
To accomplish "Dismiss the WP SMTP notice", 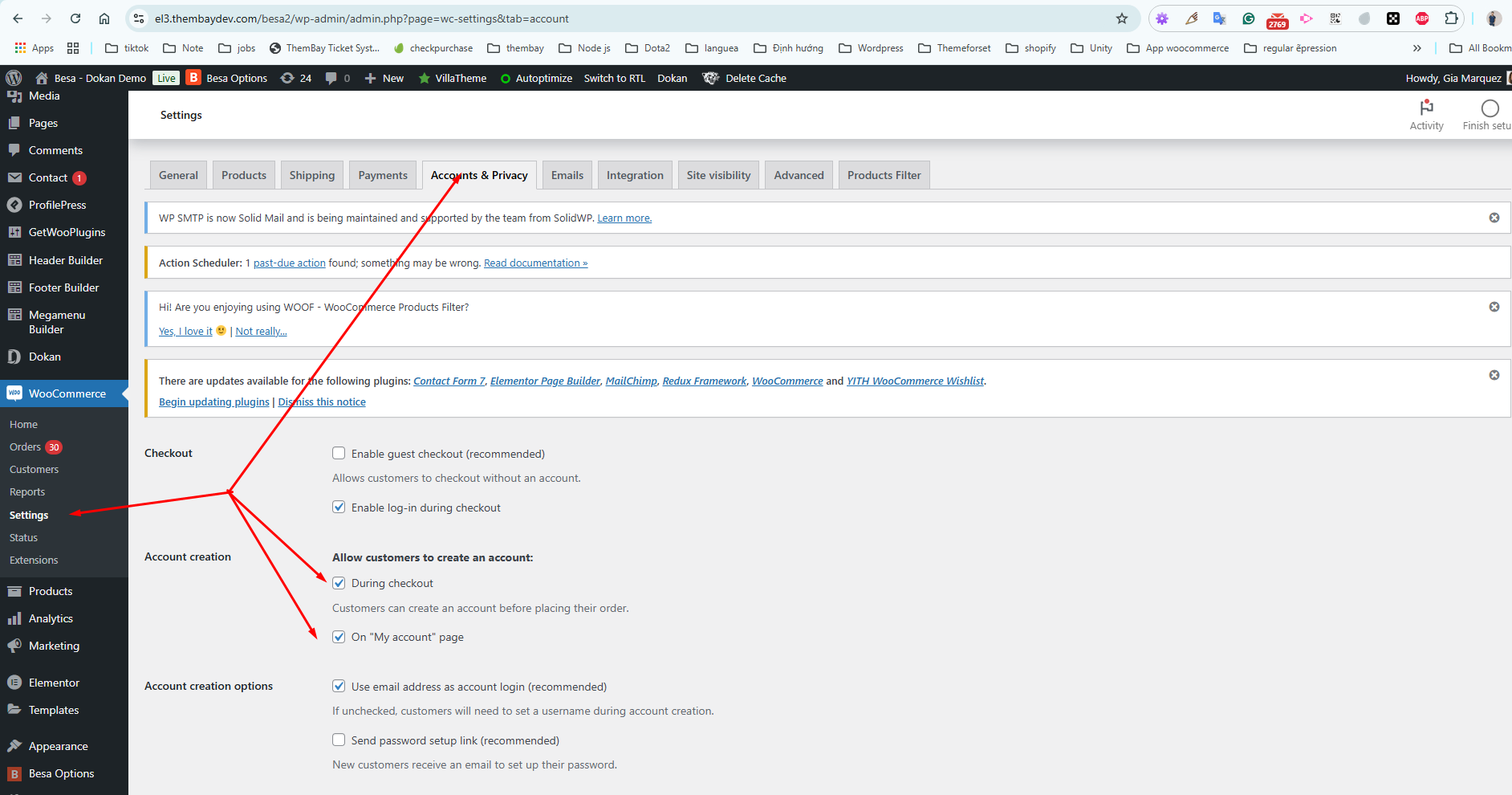I will (1494, 218).
